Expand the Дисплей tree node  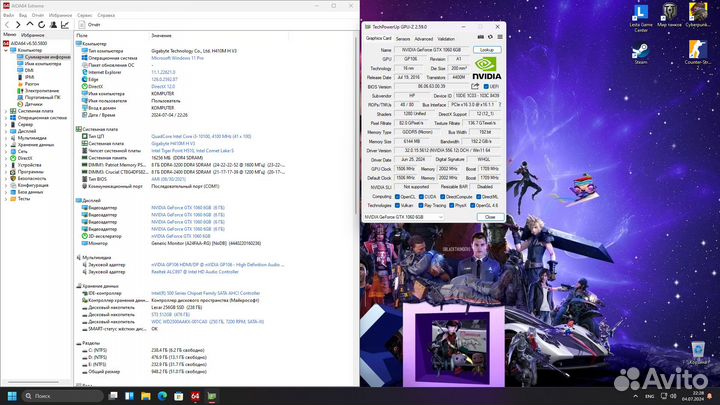[6, 131]
